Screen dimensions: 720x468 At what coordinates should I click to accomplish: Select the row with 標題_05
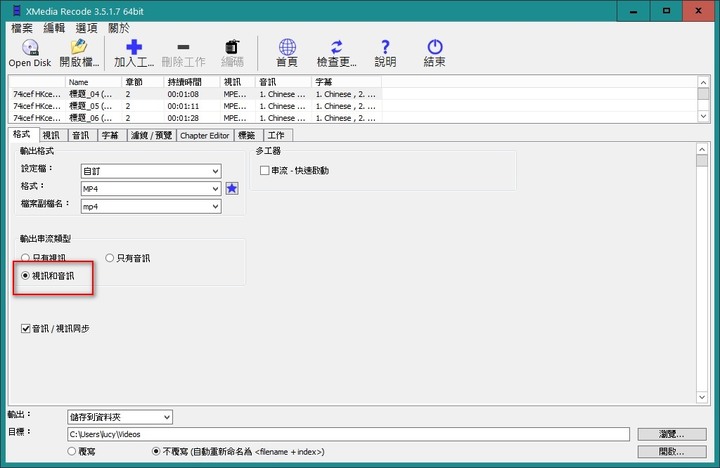(x=195, y=106)
